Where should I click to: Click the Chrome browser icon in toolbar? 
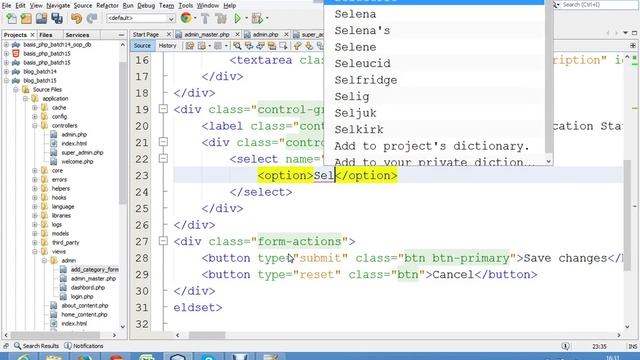(x=186, y=18)
